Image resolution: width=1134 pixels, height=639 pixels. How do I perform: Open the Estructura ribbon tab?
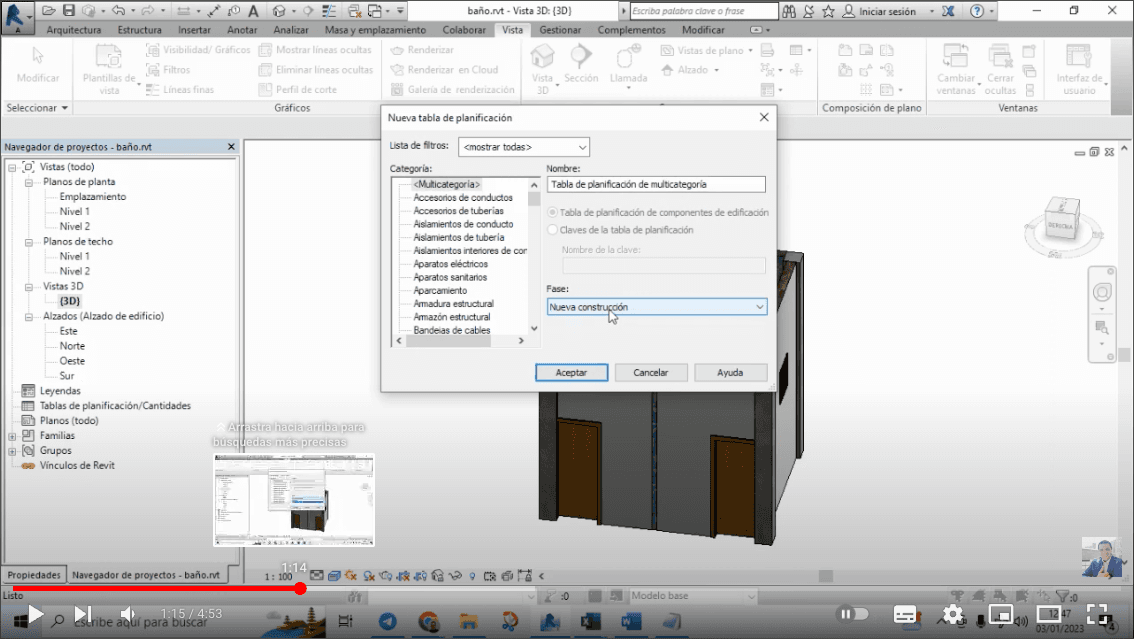tap(140, 30)
